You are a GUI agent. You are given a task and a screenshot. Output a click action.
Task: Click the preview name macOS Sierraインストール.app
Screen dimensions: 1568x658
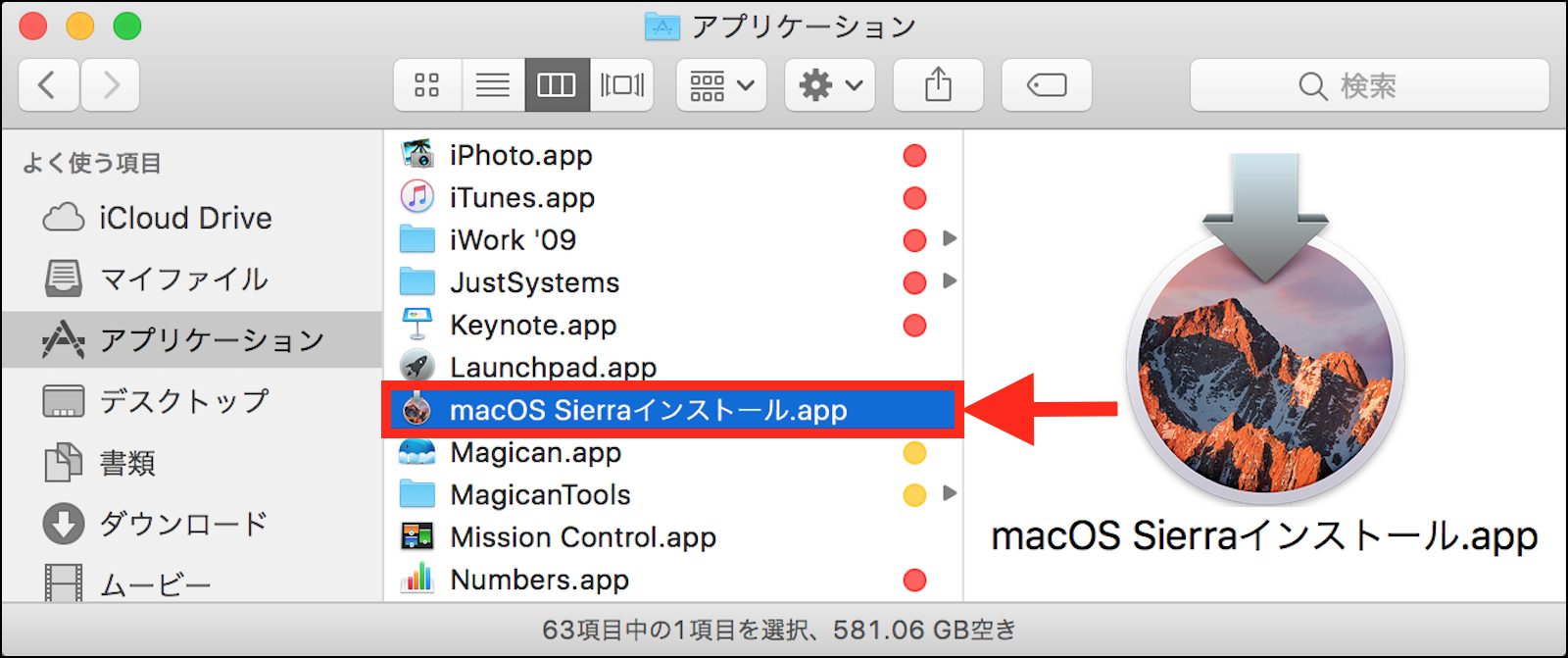point(1264,536)
